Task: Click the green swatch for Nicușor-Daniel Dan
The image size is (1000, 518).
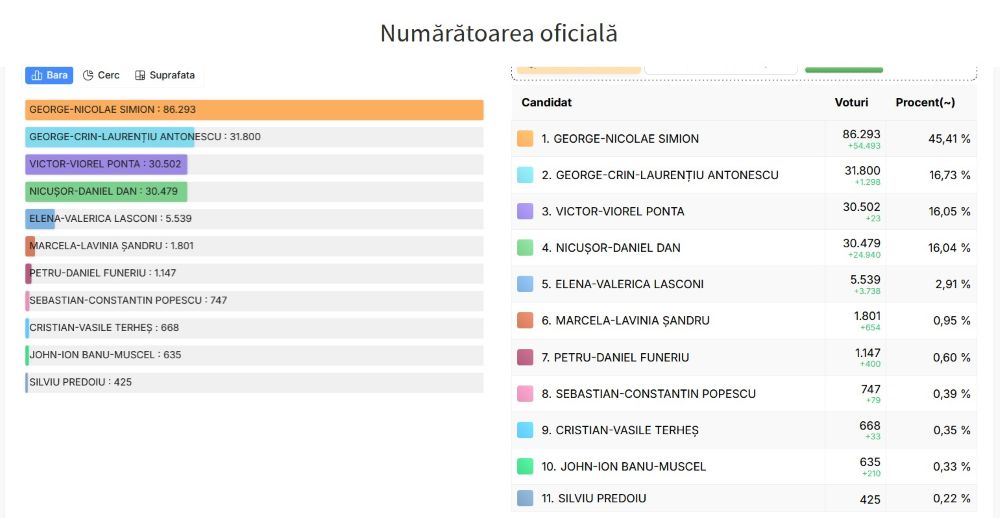Action: (x=525, y=248)
